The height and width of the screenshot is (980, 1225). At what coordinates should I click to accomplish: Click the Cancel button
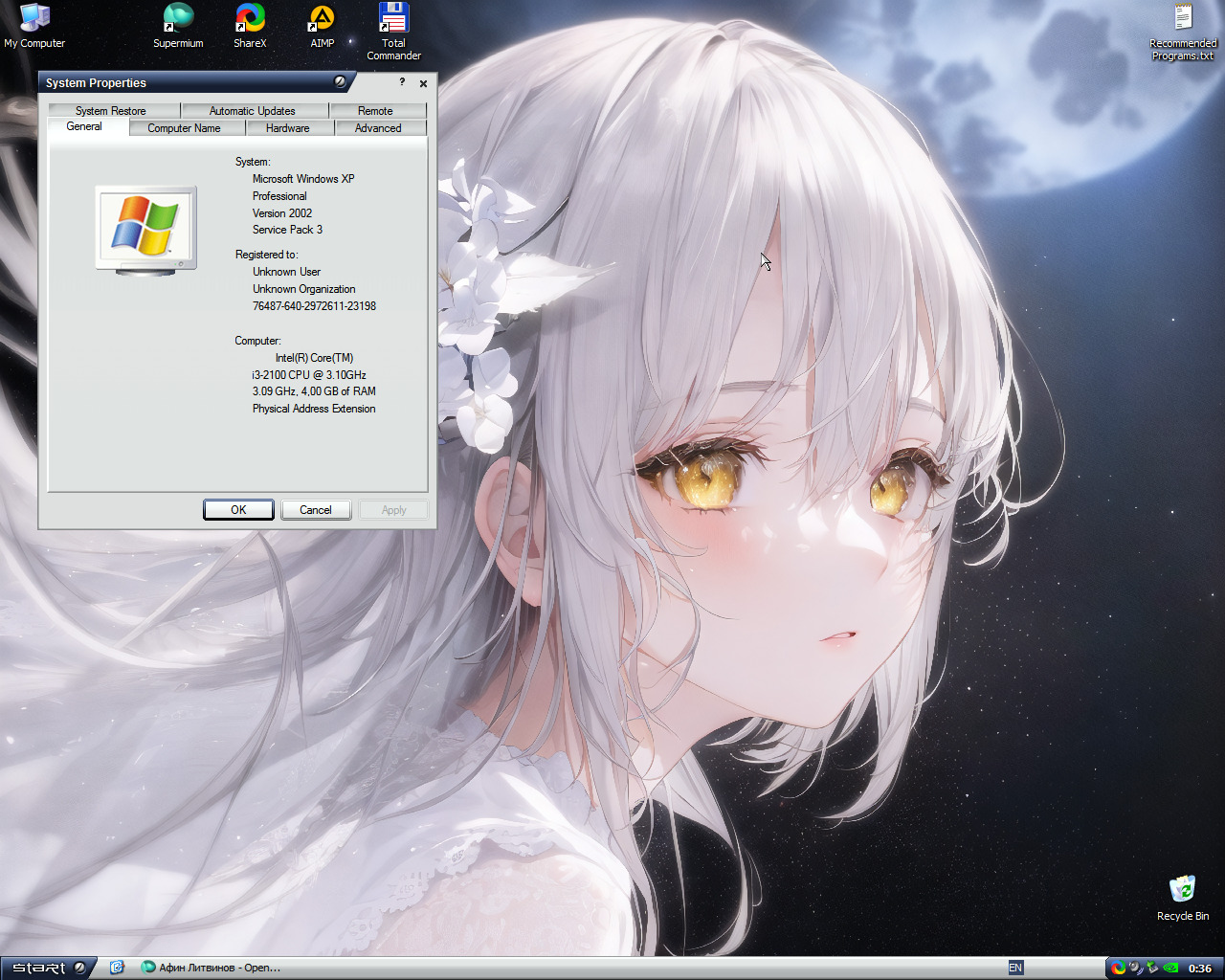(x=316, y=510)
